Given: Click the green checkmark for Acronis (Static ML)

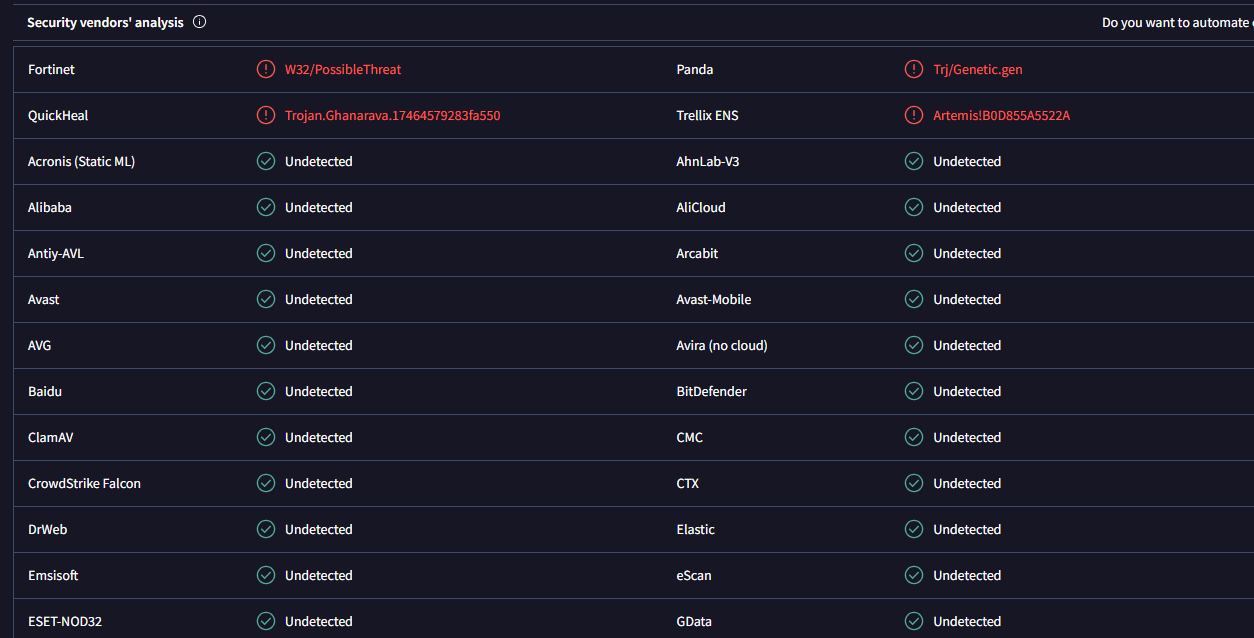Looking at the screenshot, I should tap(266, 161).
